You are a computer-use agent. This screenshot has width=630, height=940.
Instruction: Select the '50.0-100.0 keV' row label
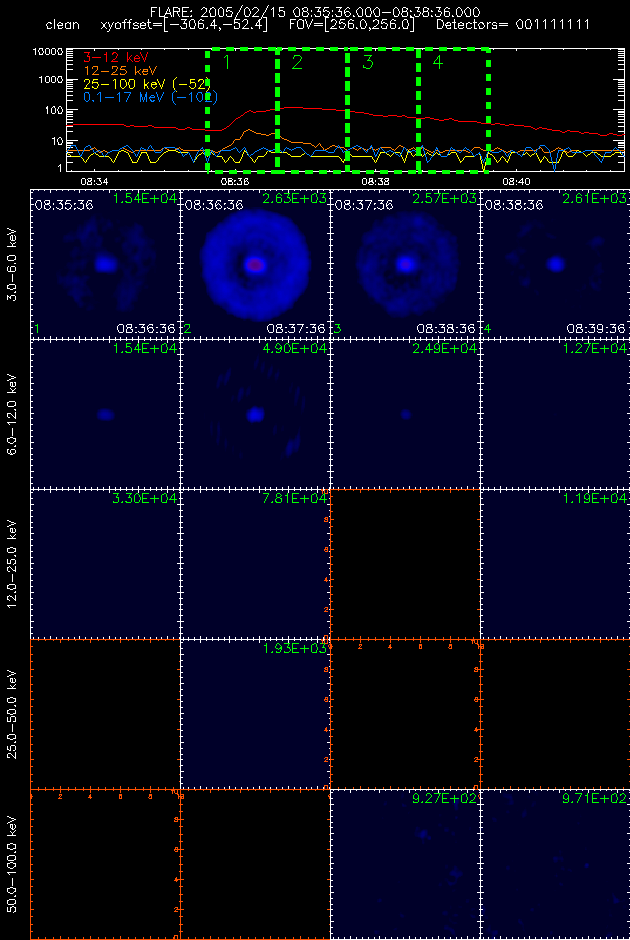pyautogui.click(x=14, y=864)
